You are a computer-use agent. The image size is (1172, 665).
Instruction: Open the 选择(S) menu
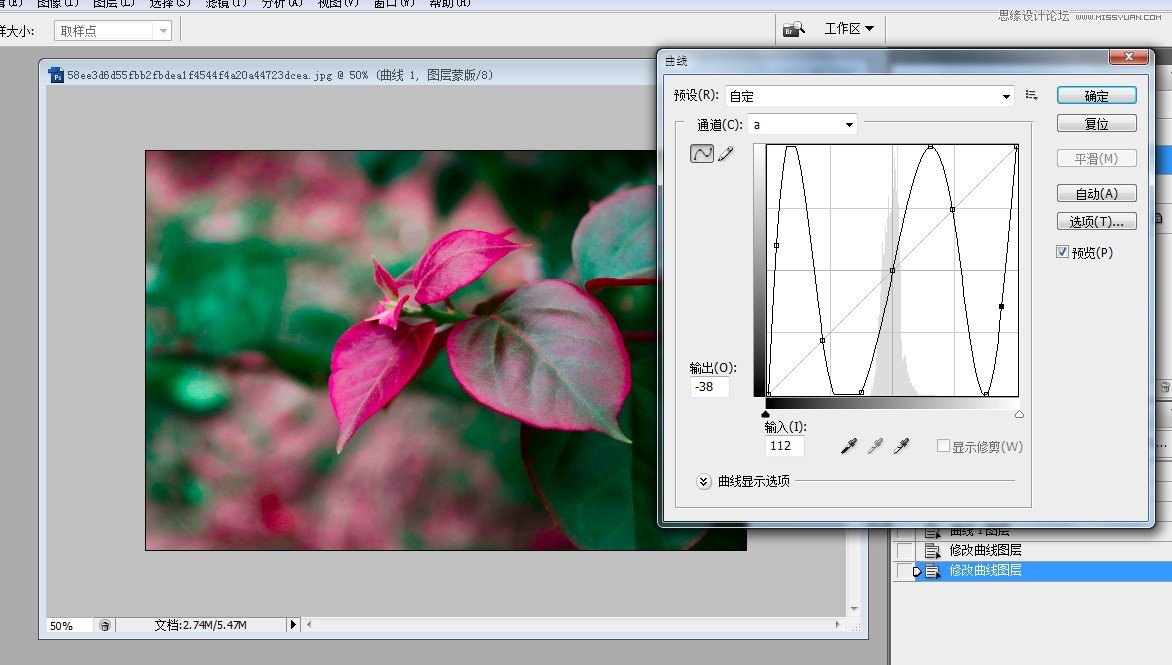(x=170, y=3)
